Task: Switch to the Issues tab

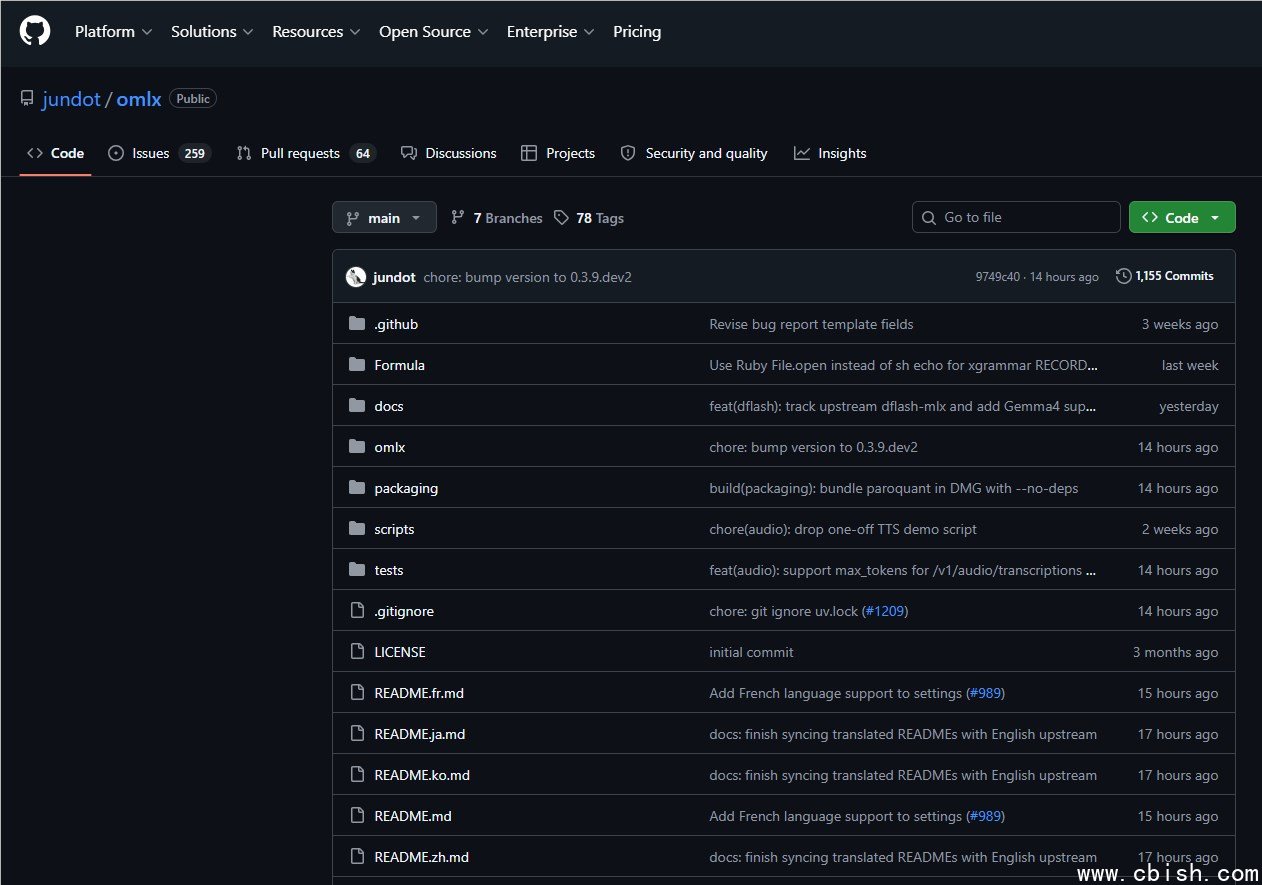Action: click(159, 153)
